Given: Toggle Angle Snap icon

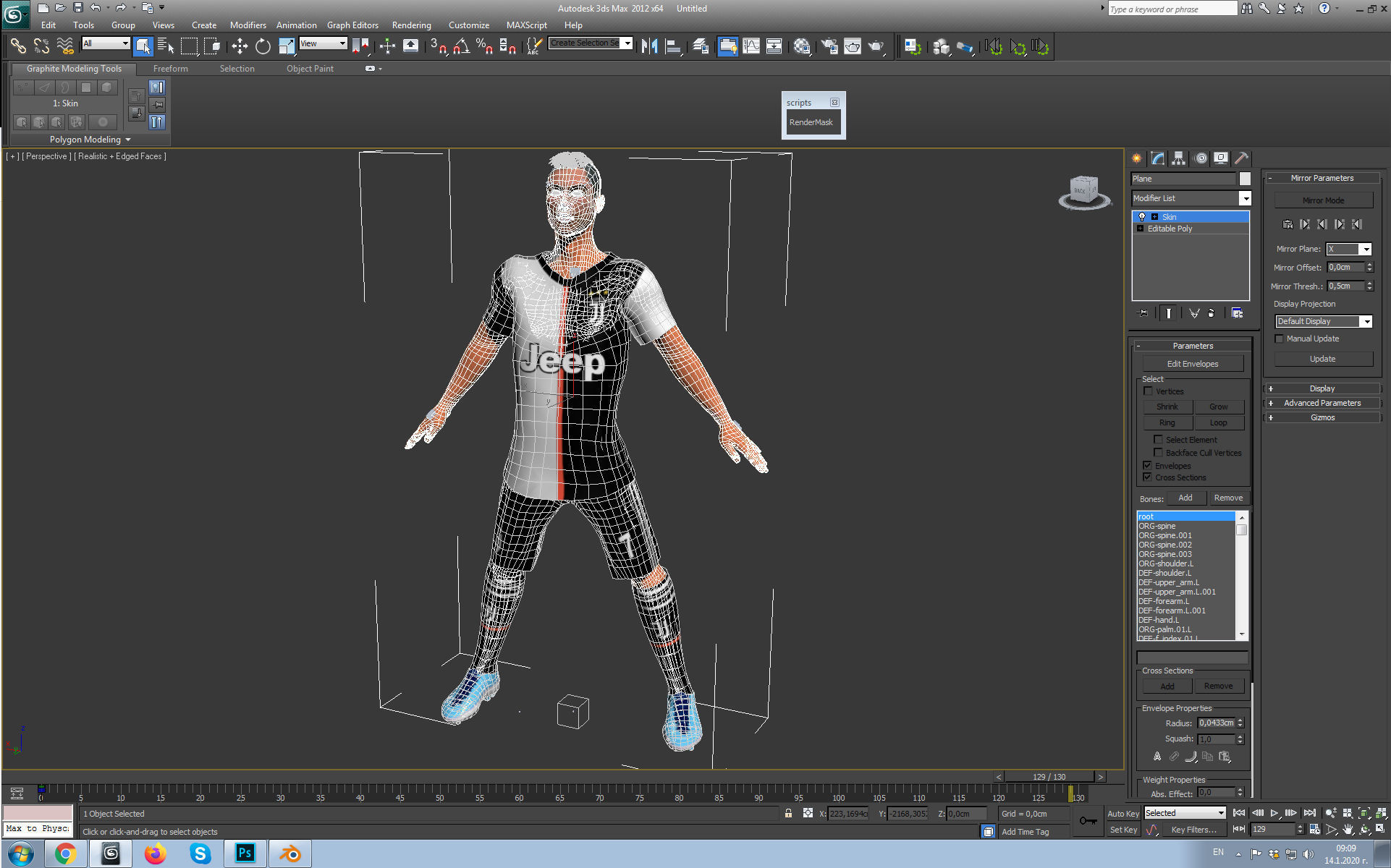Looking at the screenshot, I should (461, 46).
